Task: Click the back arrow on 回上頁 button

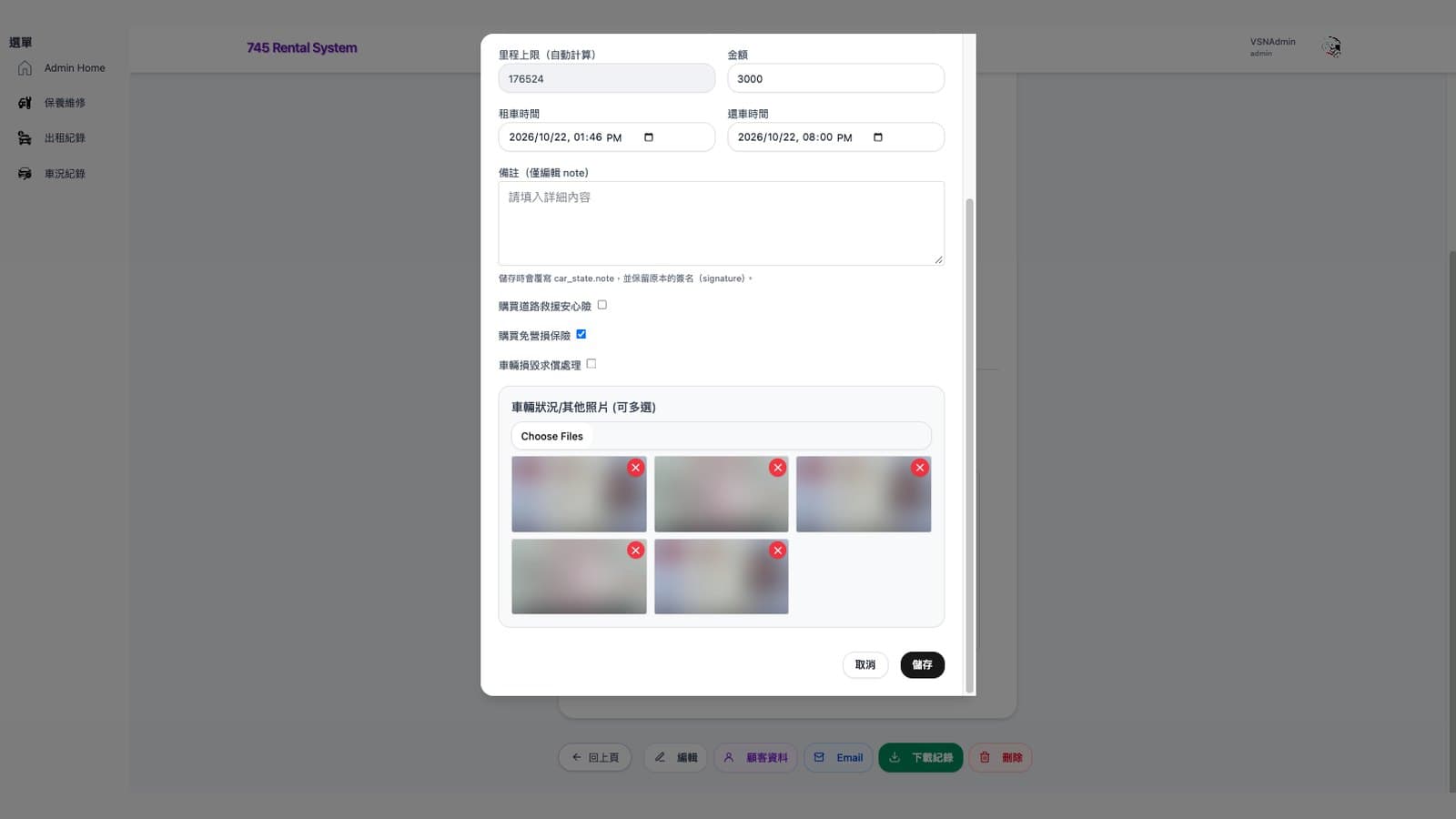Action: click(x=576, y=757)
